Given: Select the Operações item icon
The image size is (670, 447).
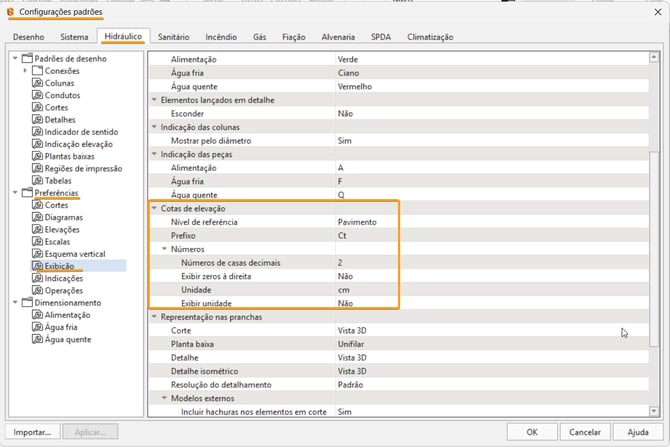Looking at the screenshot, I should tap(38, 290).
